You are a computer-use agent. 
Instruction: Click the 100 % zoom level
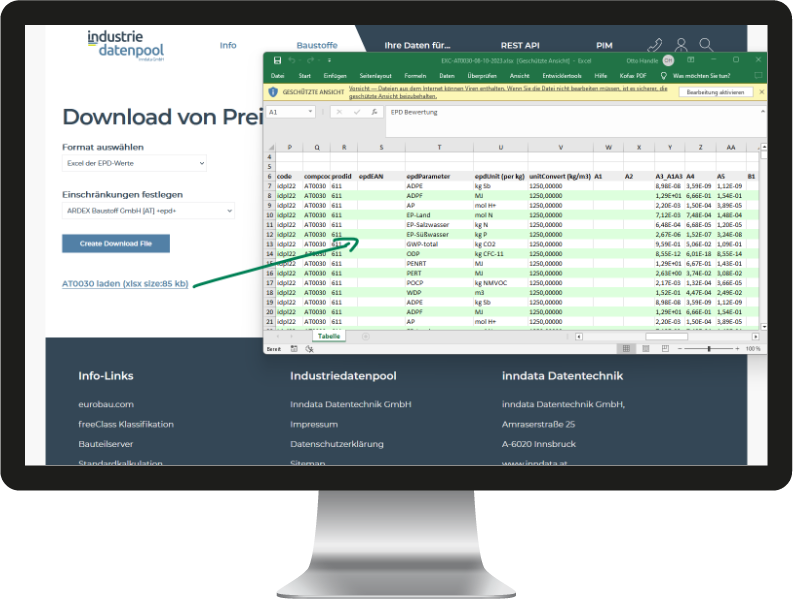(x=753, y=349)
